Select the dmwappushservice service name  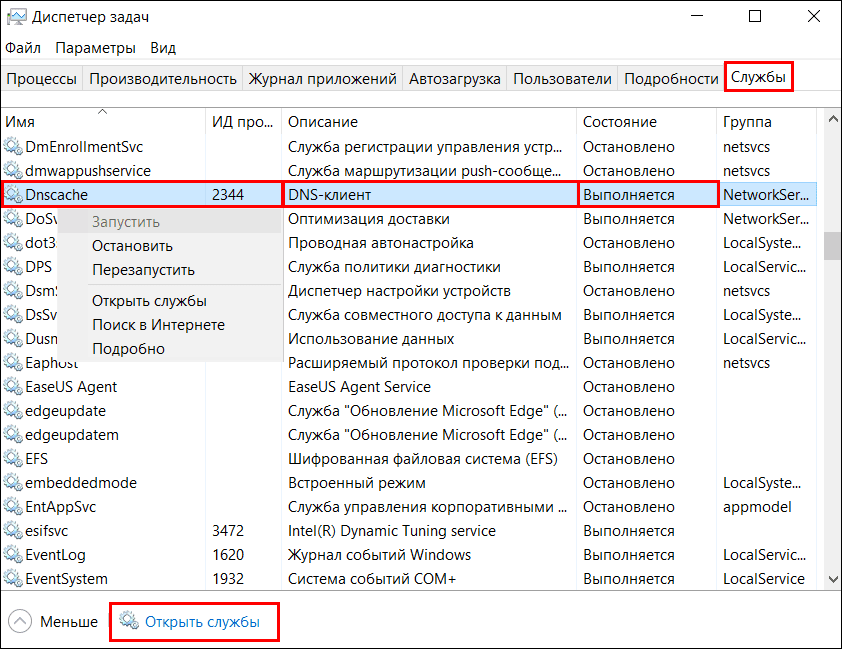click(88, 171)
